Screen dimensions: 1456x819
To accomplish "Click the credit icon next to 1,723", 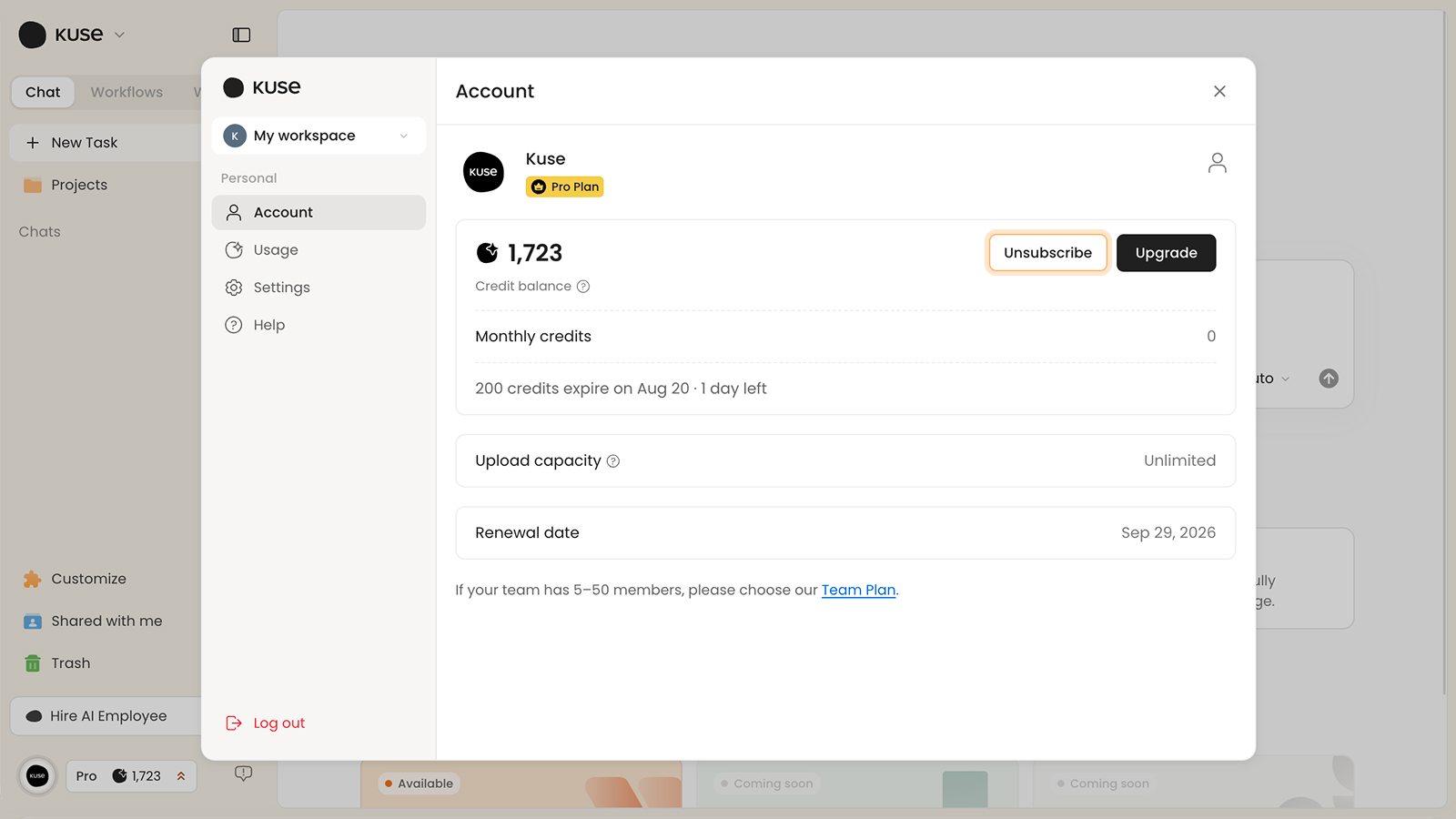I will click(x=488, y=252).
